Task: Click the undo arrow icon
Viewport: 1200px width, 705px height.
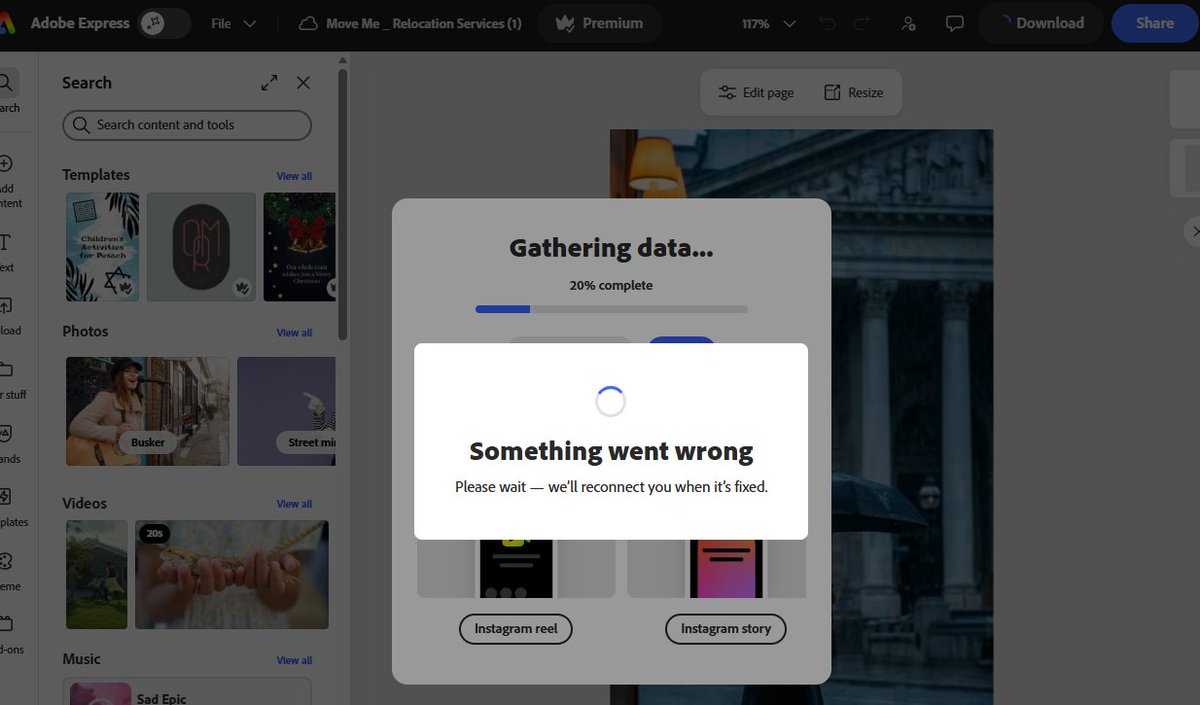Action: 827,23
